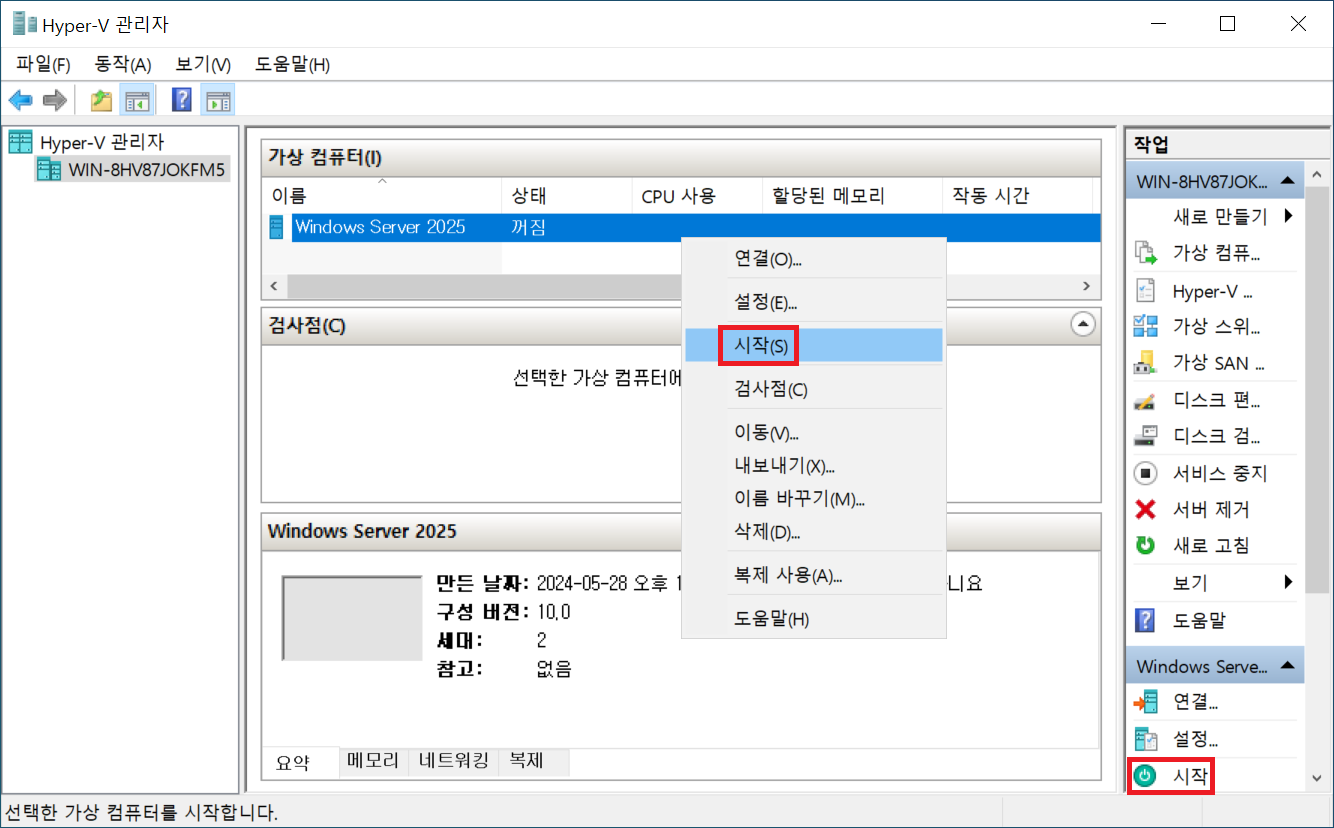The height and width of the screenshot is (828, 1334).
Task: Click Settings (설정) in the context menu
Action: pyautogui.click(x=765, y=302)
